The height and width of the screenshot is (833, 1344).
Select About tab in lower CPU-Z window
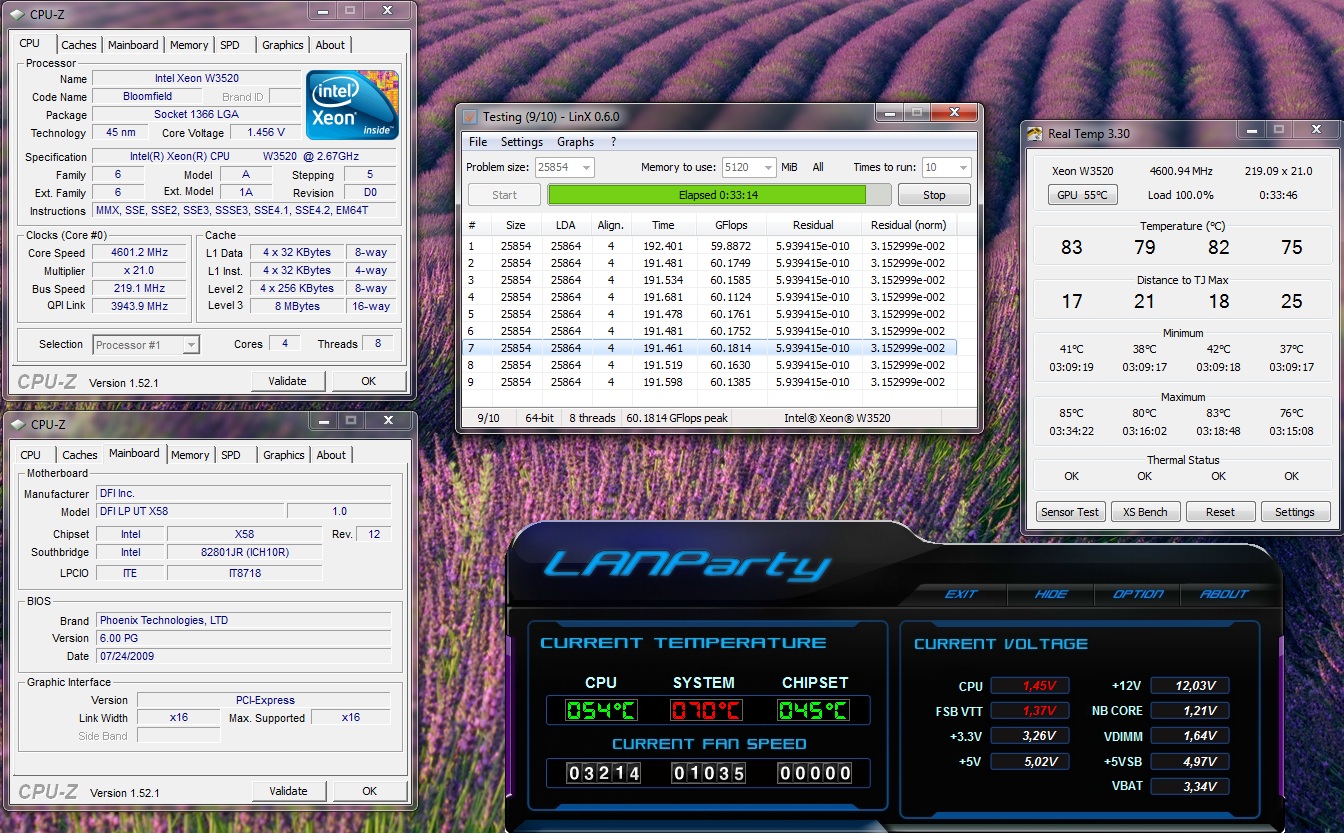click(331, 455)
